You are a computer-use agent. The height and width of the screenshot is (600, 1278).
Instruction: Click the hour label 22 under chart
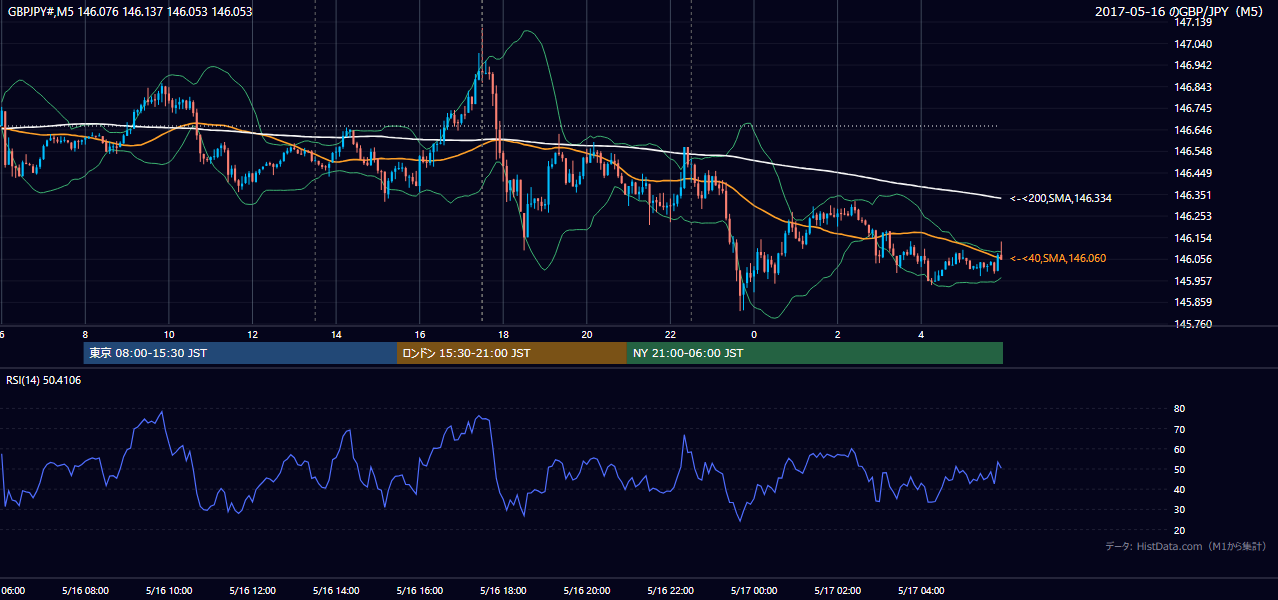pos(671,334)
